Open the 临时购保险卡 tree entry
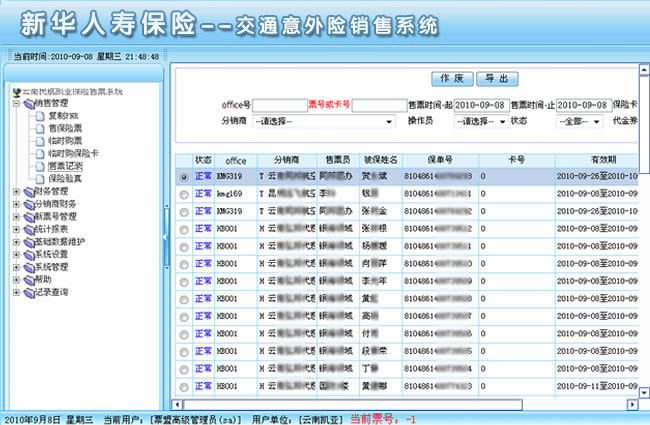Screen dimensions: 650x425 click(x=73, y=154)
